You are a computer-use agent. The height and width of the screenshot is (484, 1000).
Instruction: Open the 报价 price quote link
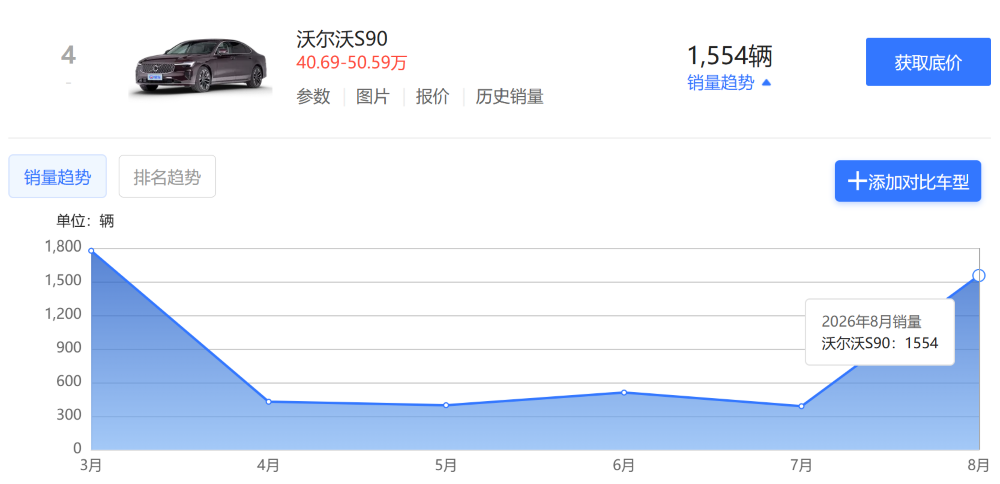(432, 97)
